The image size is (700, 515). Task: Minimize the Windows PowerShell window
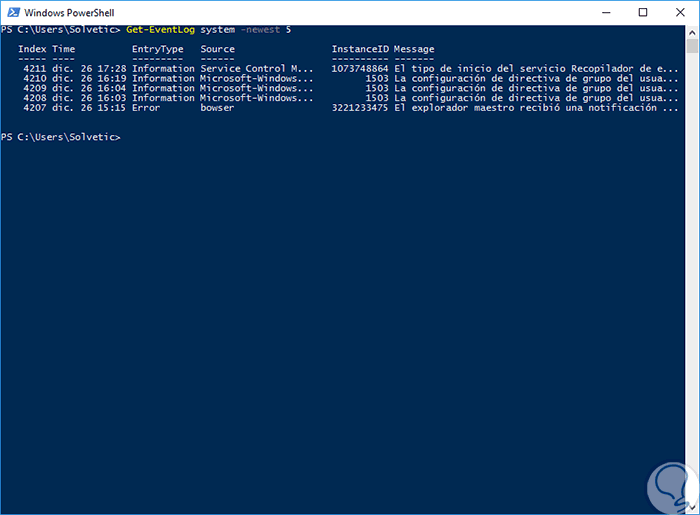[x=606, y=12]
